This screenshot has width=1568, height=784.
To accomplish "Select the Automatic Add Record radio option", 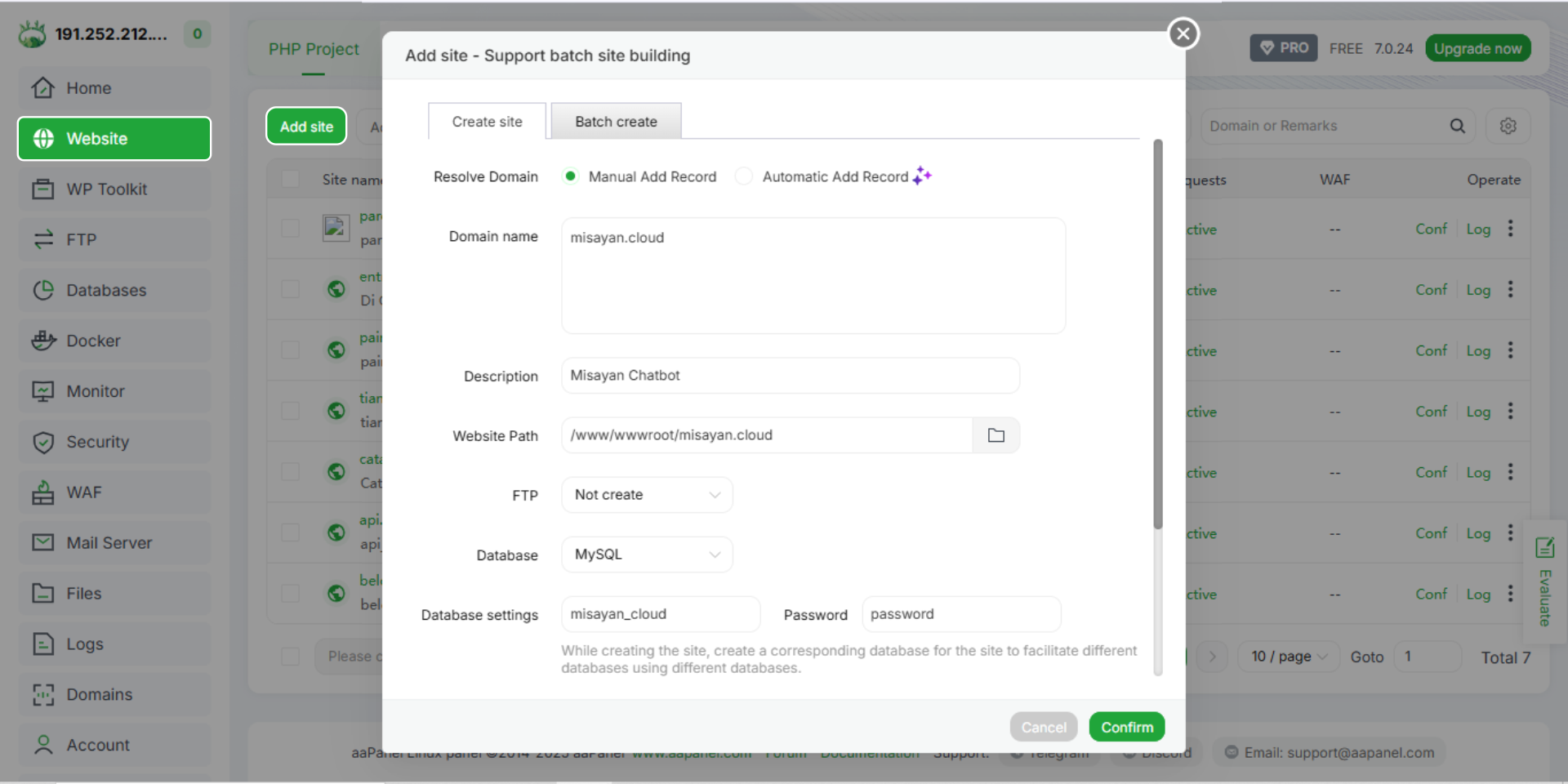I will 743,176.
